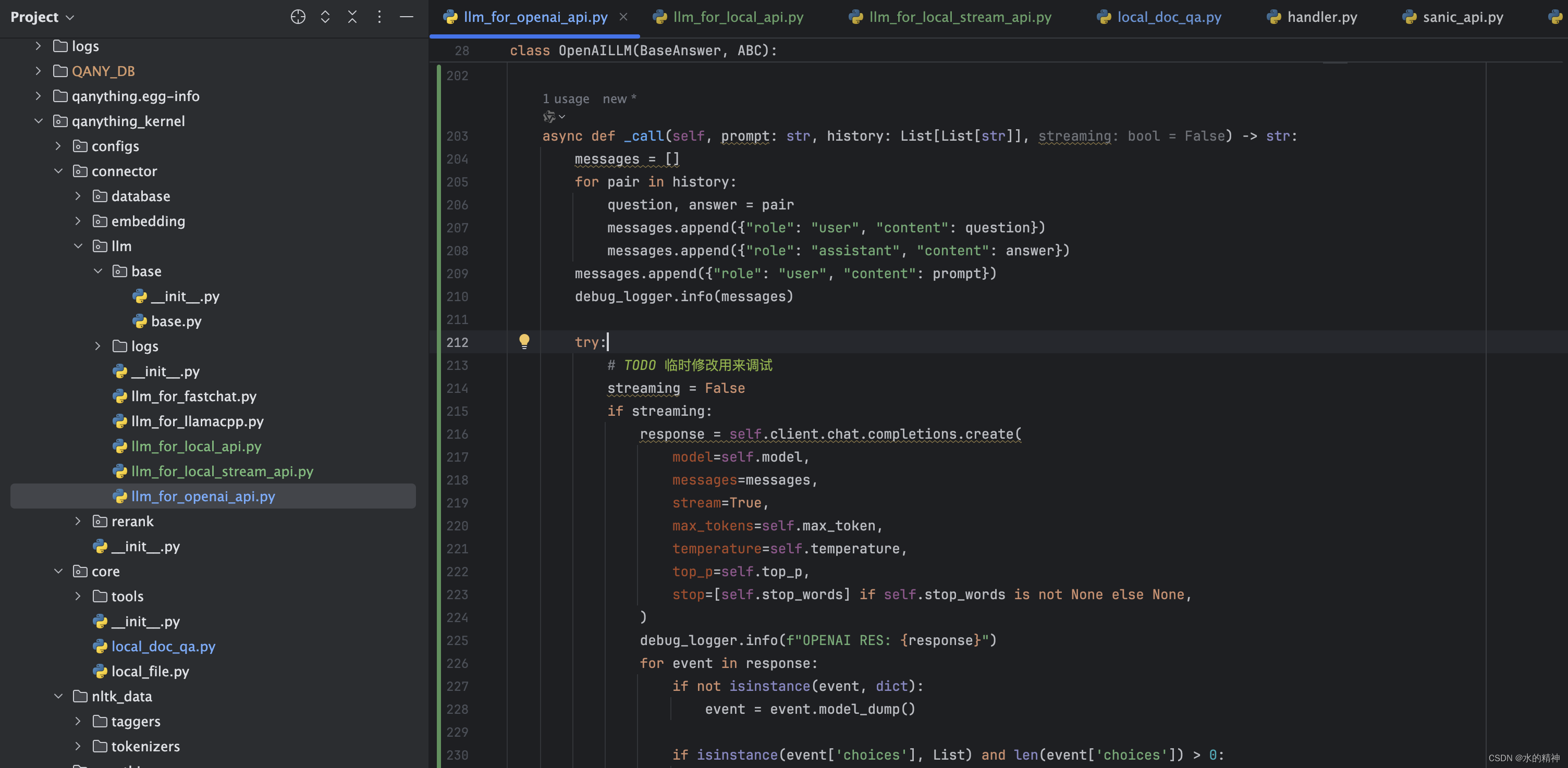
Task: Click the Expand Selected icon in Project toolbar
Action: [x=325, y=17]
